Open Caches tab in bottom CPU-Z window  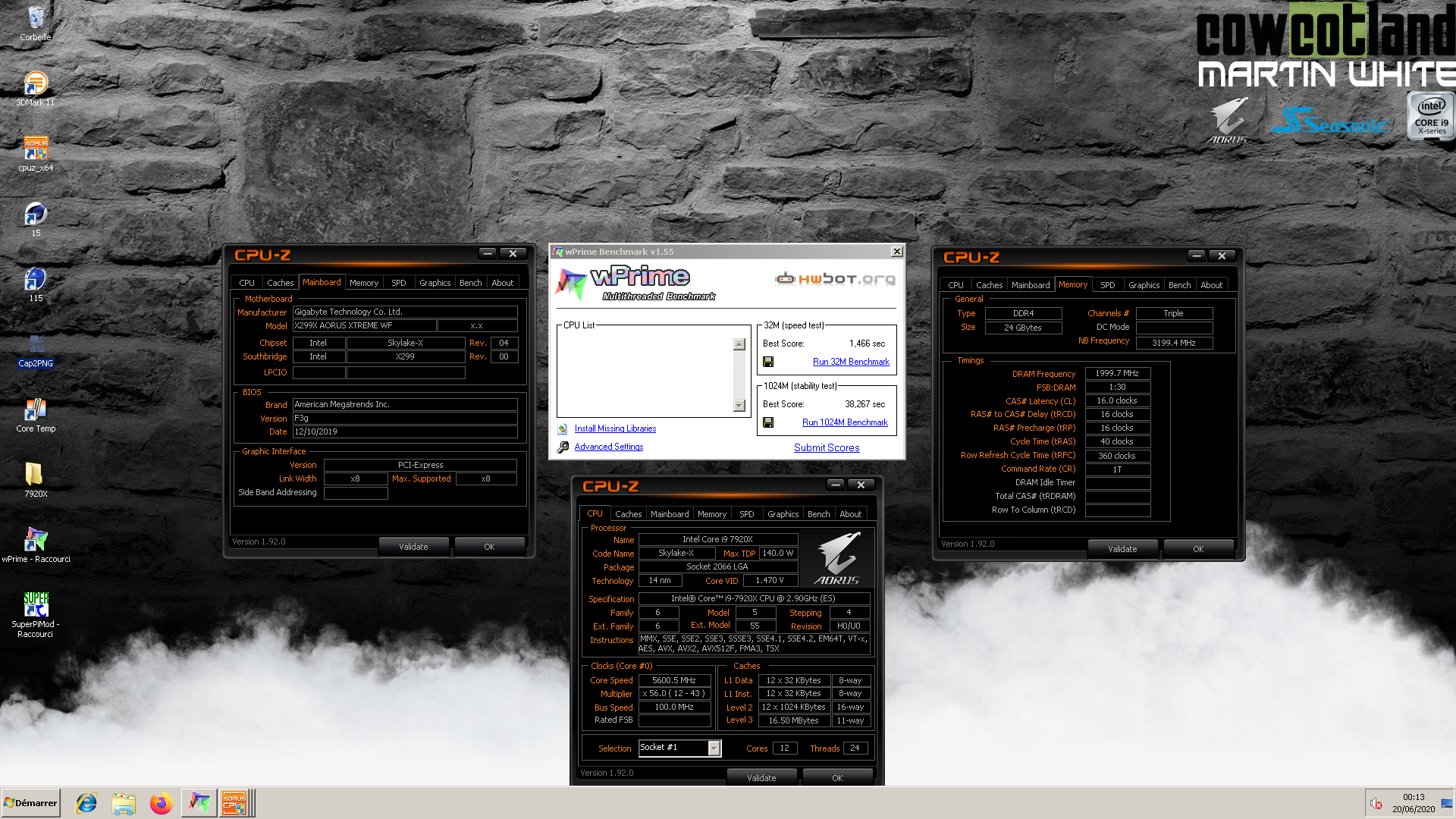(628, 514)
